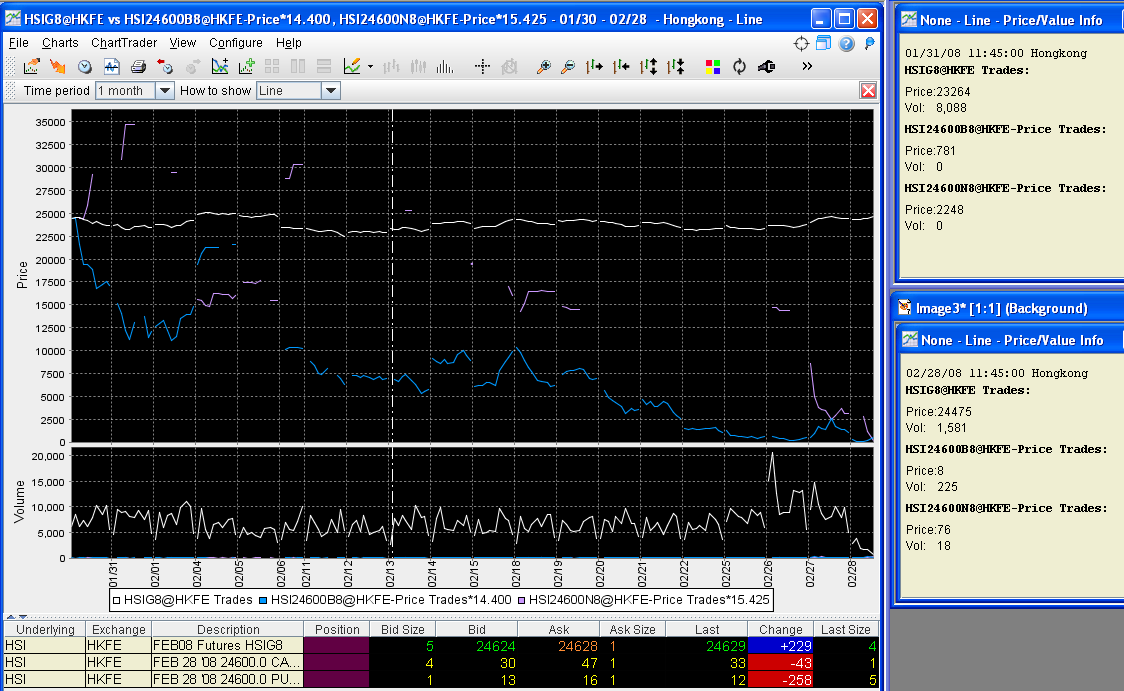Toggle the HSI24600N8 Price Trades legend marker
Screen dimensions: 1124x691
521,600
